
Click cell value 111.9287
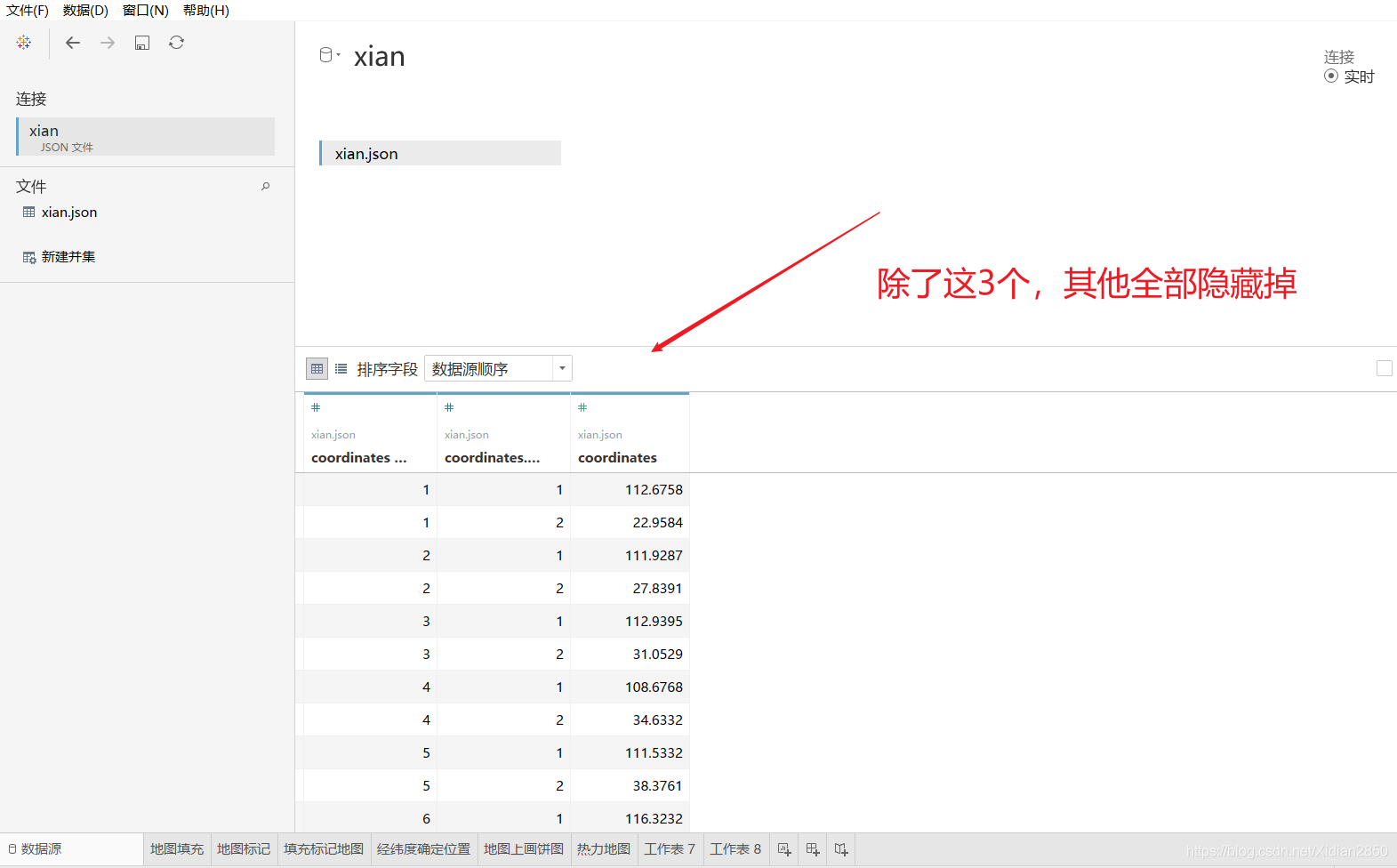click(x=654, y=555)
